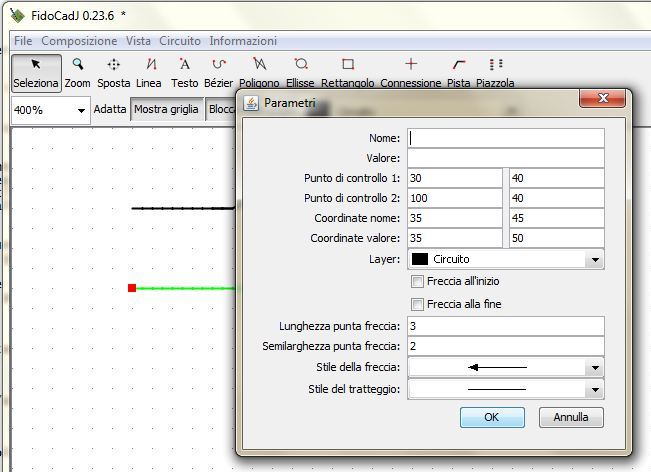Activate the Bézier curve tool
This screenshot has height=472, width=651.
coord(218,72)
